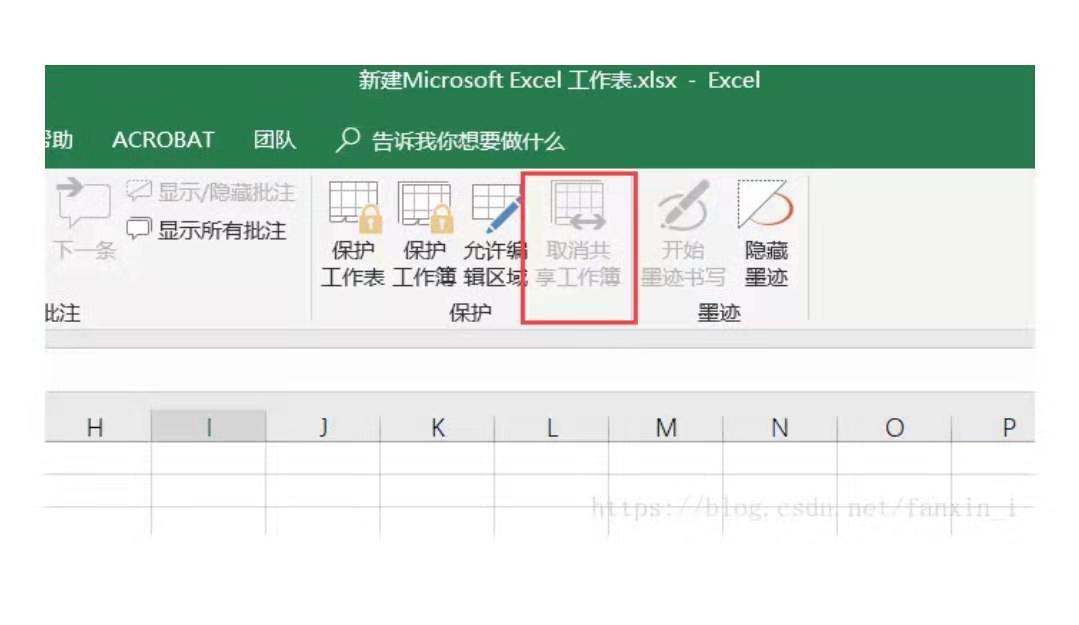Viewport: 1079px width, 625px height.
Task: Select column H header
Action: pos(98,427)
